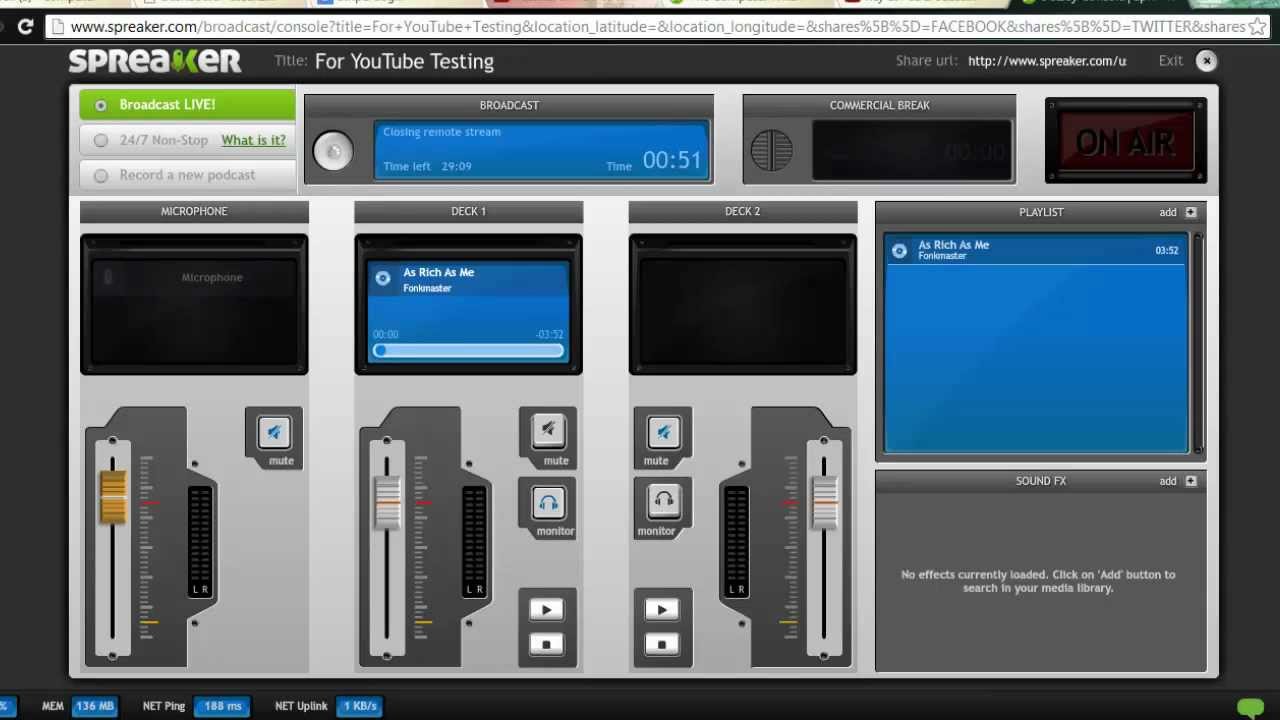The height and width of the screenshot is (720, 1280).
Task: Click the Deck 1 track progress bar
Action: [468, 351]
